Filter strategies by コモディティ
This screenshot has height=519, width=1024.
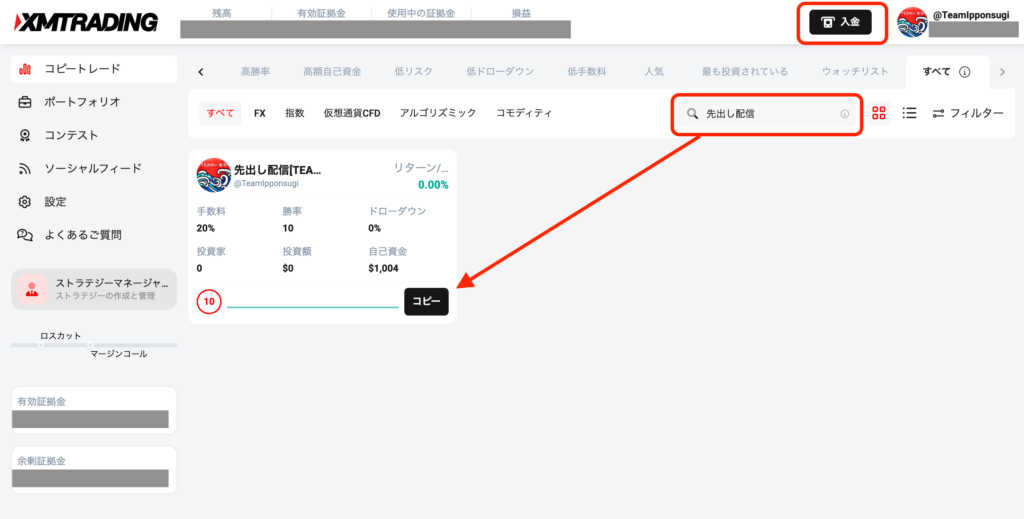coord(524,113)
